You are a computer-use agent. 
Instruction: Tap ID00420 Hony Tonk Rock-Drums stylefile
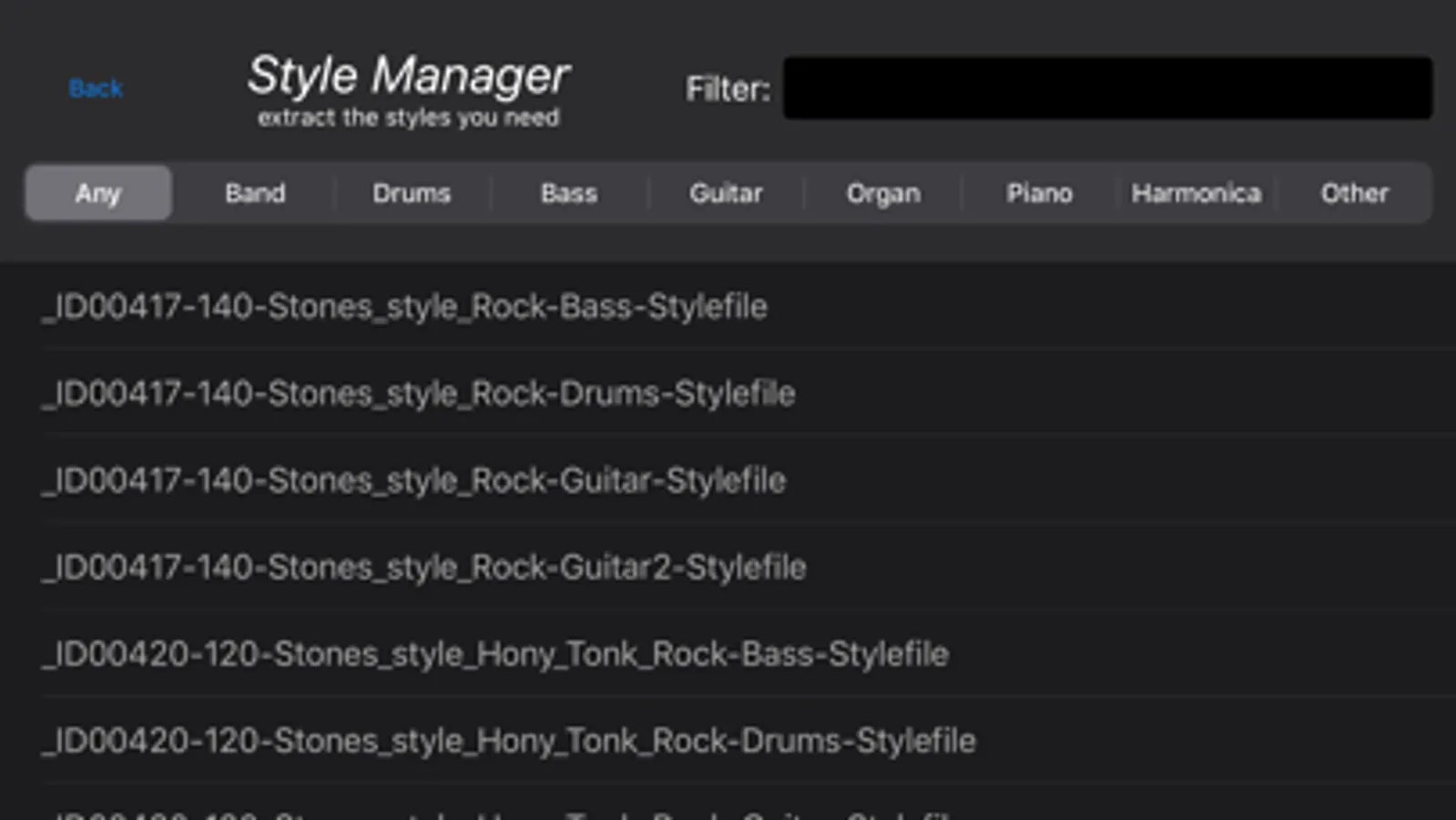[x=509, y=741]
